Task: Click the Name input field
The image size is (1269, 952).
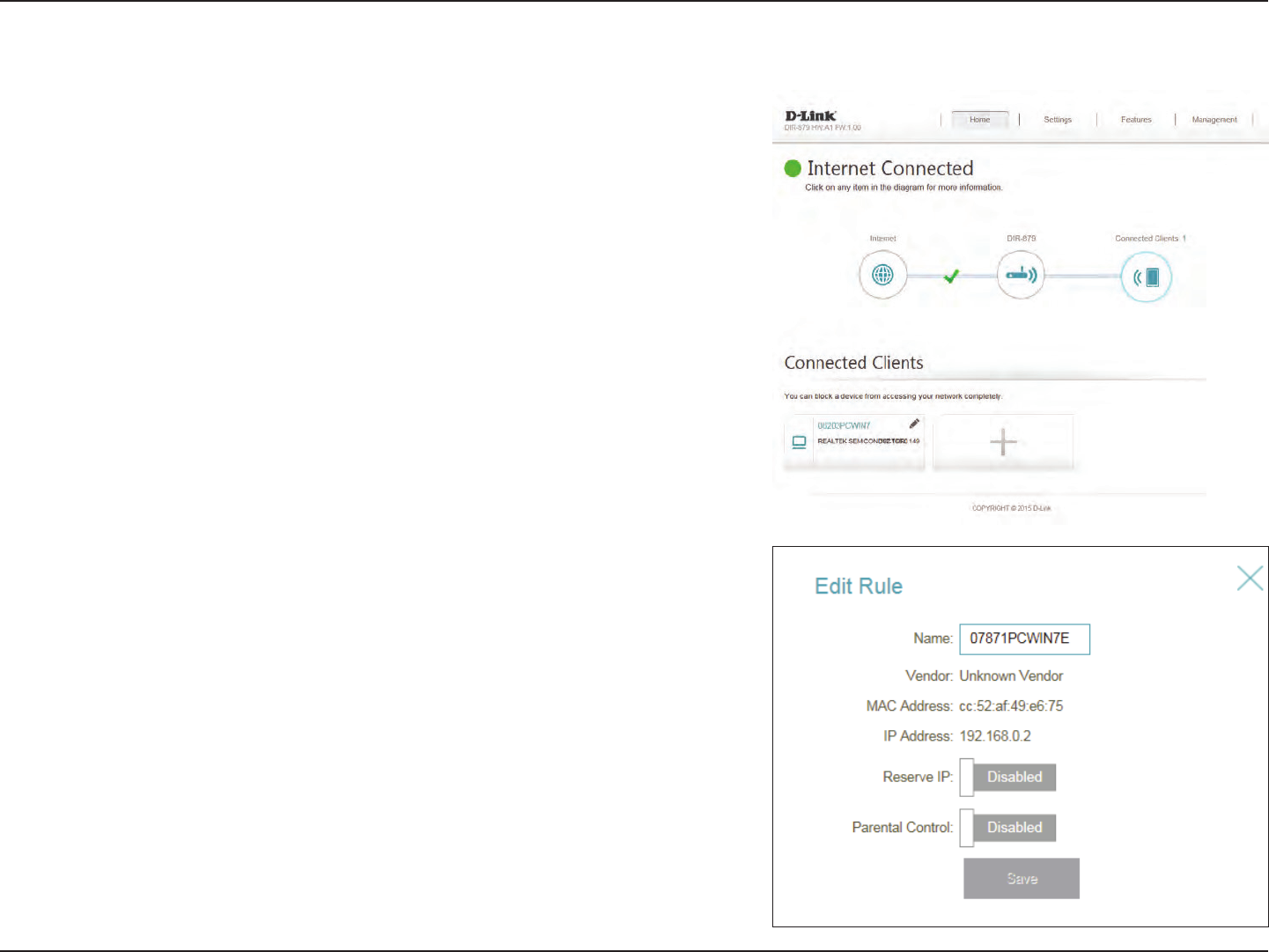Action: (1024, 639)
